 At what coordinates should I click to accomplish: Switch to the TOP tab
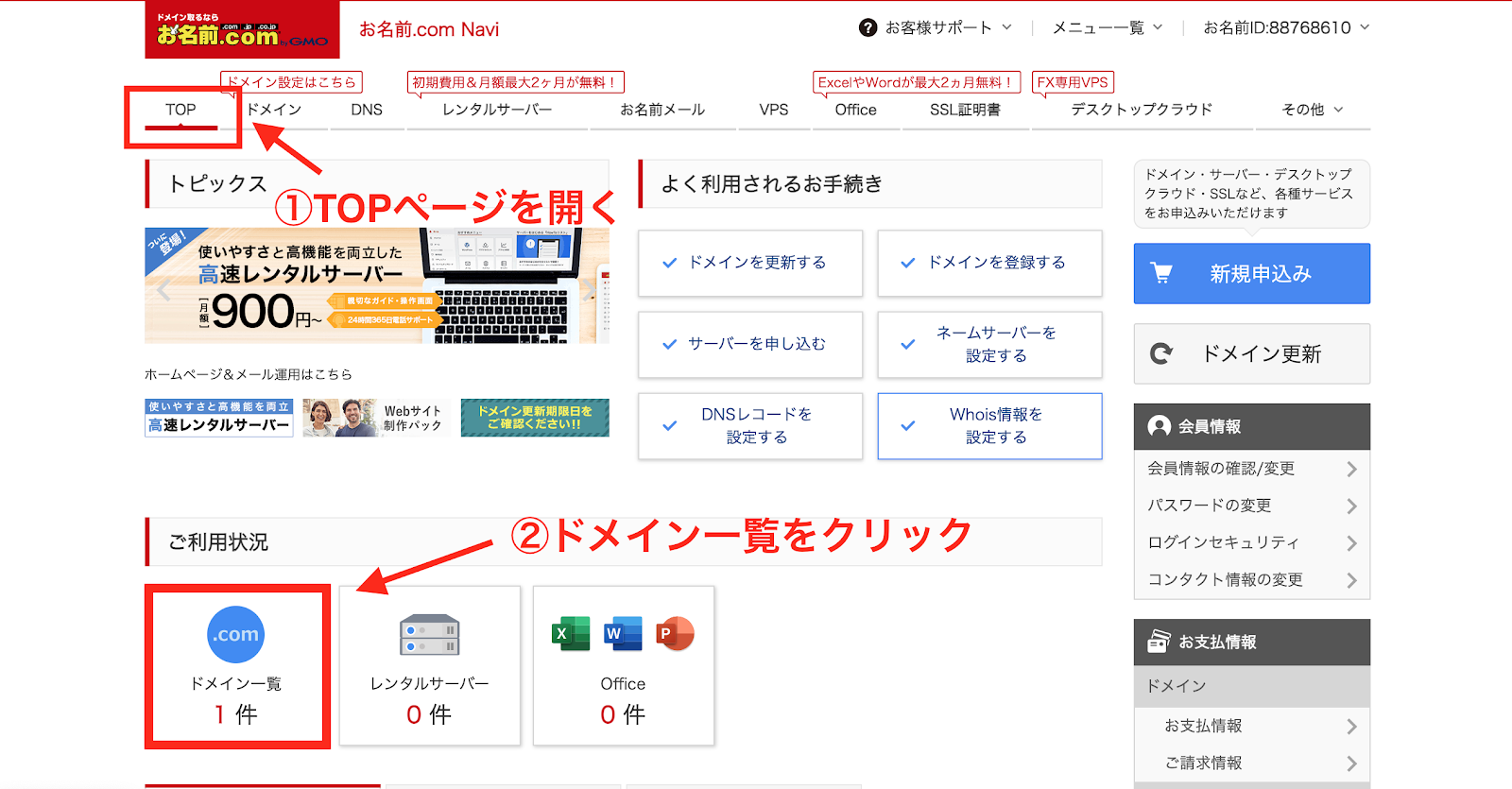[180, 110]
